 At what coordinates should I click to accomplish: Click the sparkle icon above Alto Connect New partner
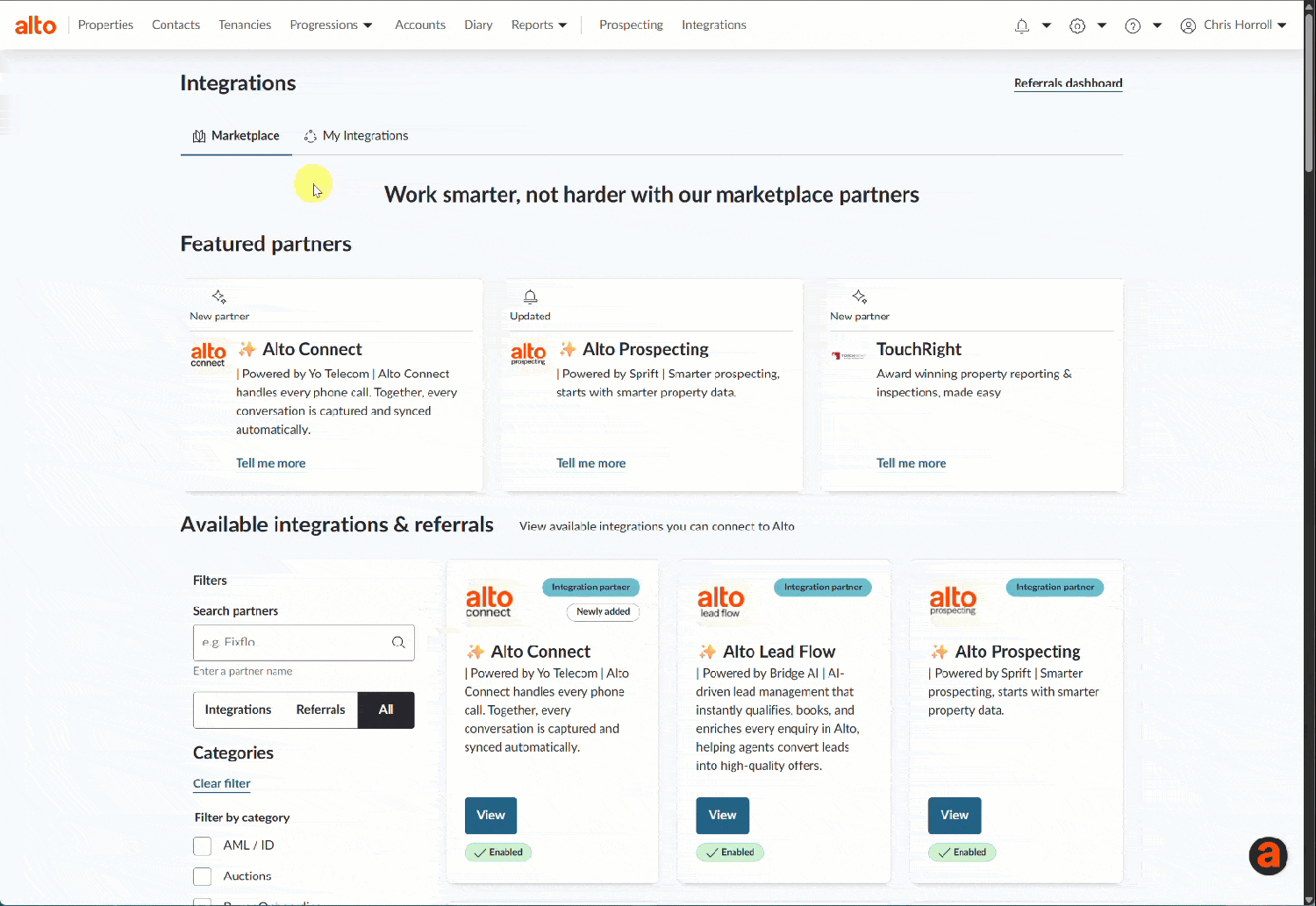(x=219, y=296)
